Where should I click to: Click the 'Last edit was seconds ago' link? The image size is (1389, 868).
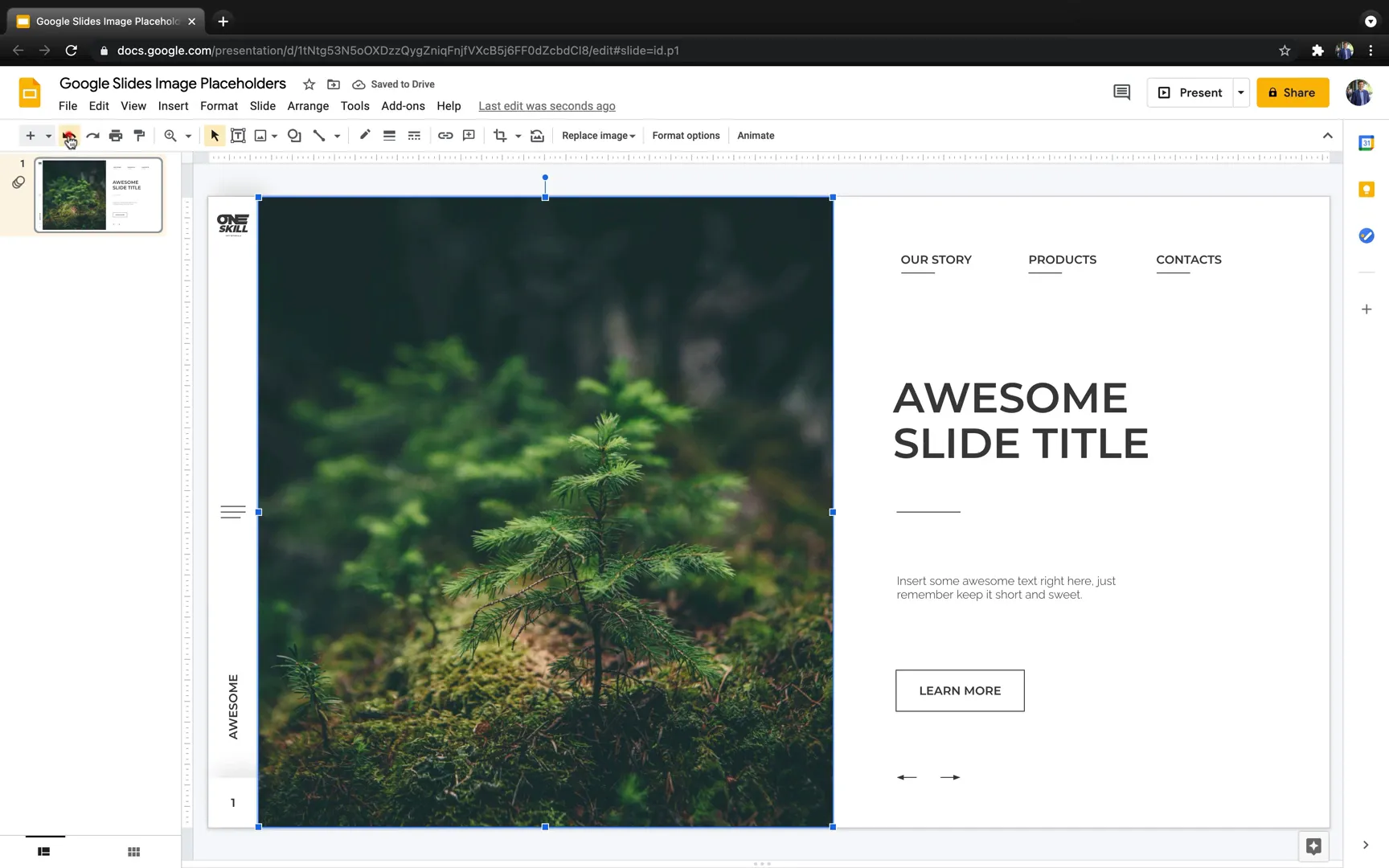click(547, 106)
